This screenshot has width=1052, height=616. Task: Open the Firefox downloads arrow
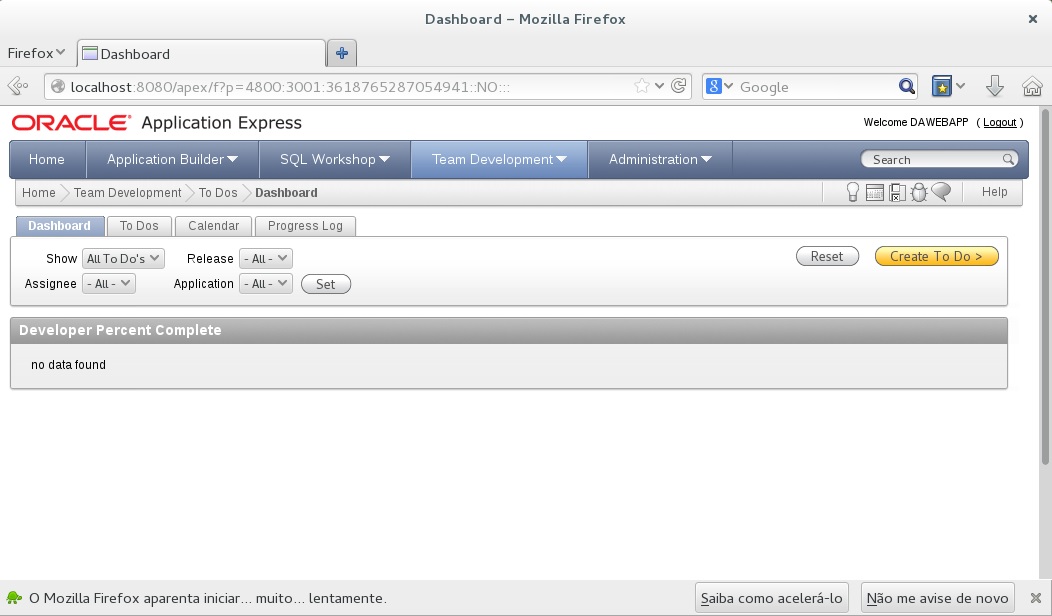pyautogui.click(x=994, y=87)
